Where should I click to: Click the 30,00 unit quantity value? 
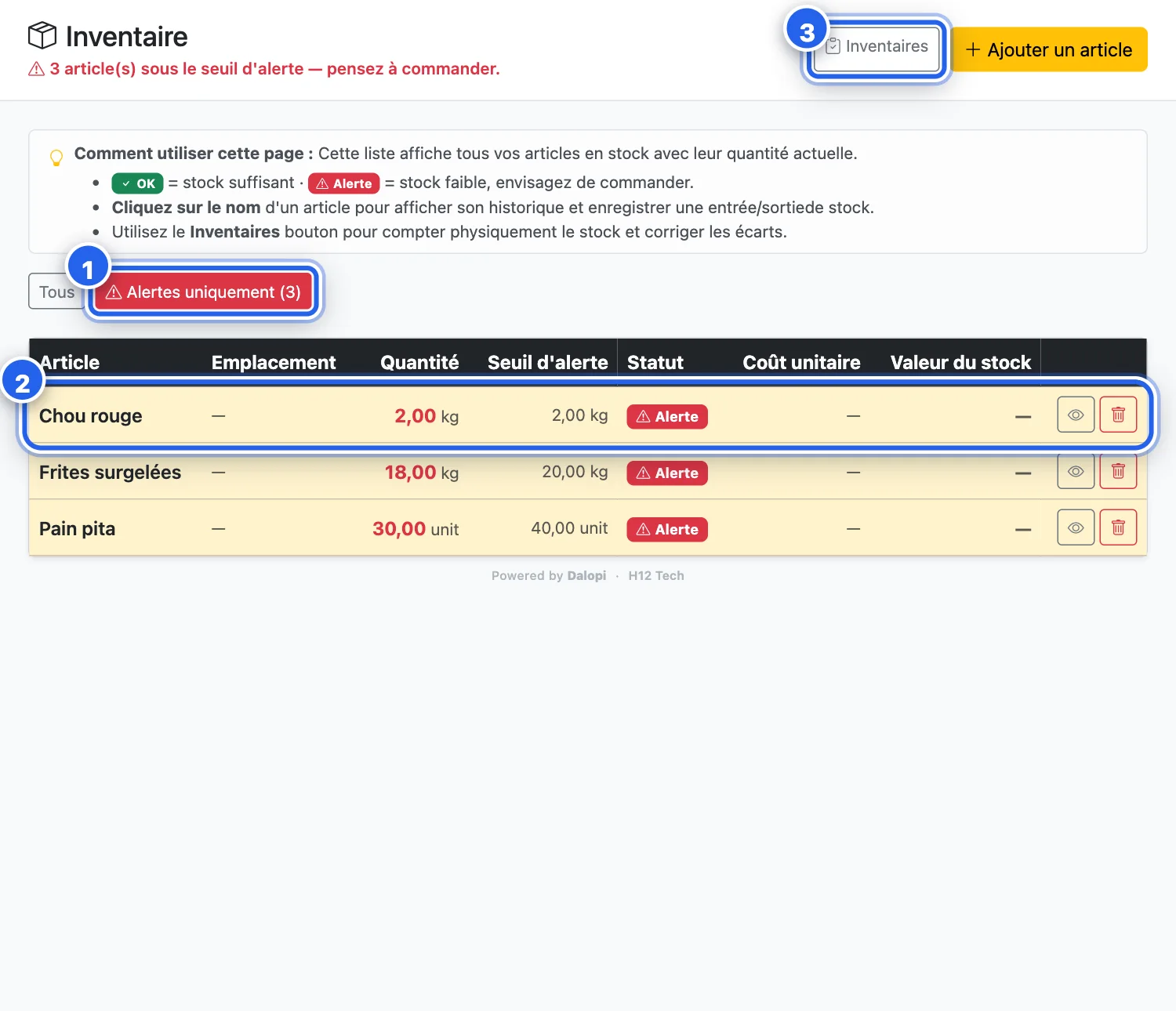pyautogui.click(x=416, y=529)
